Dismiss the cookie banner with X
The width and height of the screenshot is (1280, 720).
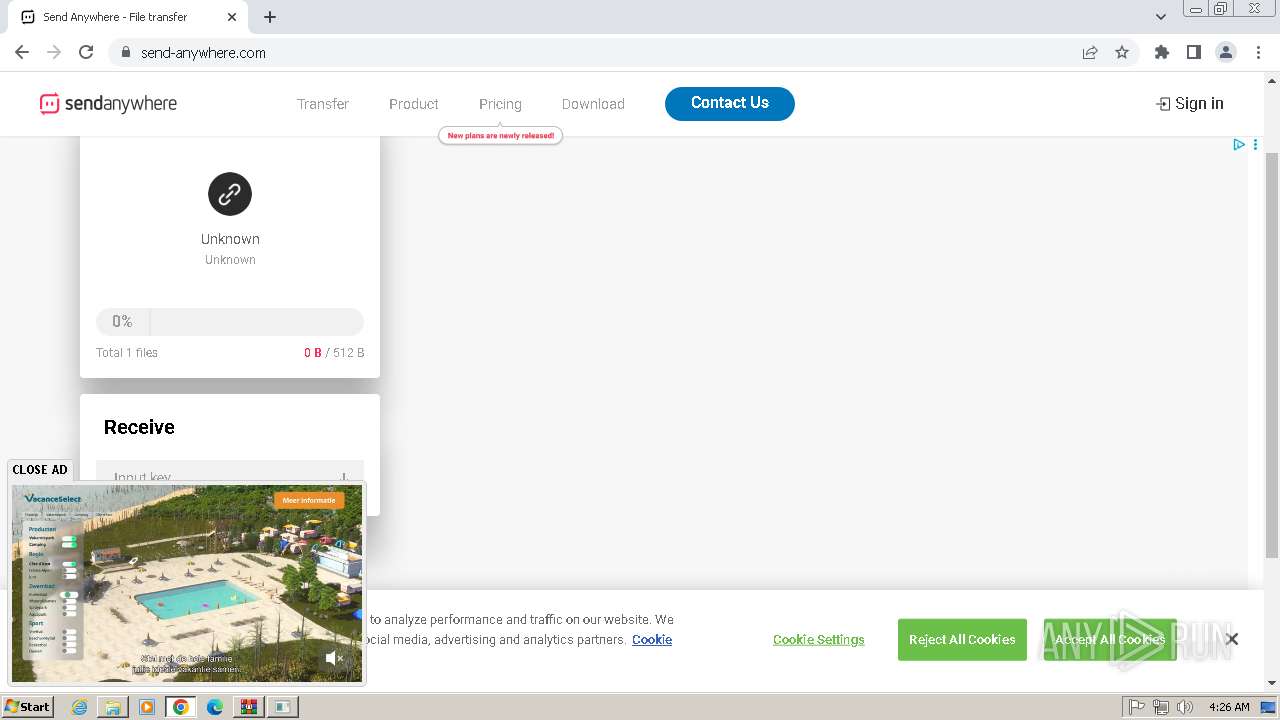pos(1232,639)
